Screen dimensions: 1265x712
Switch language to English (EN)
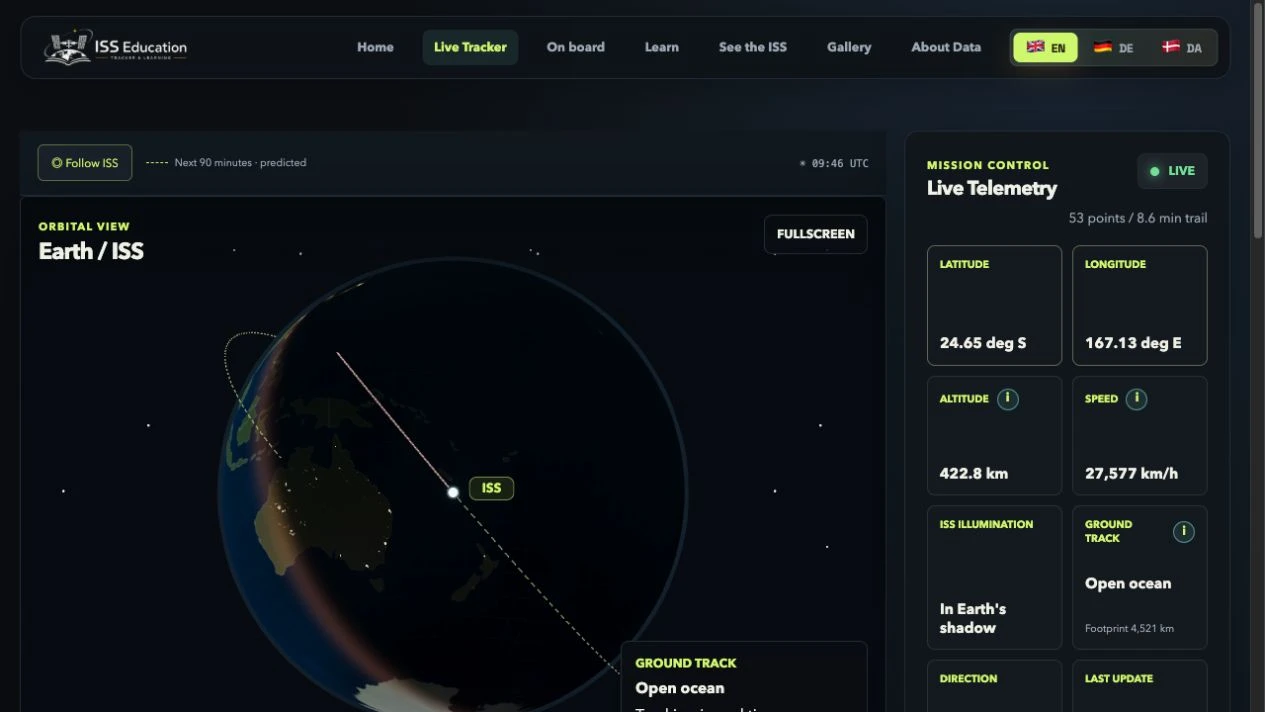pyautogui.click(x=1045, y=47)
